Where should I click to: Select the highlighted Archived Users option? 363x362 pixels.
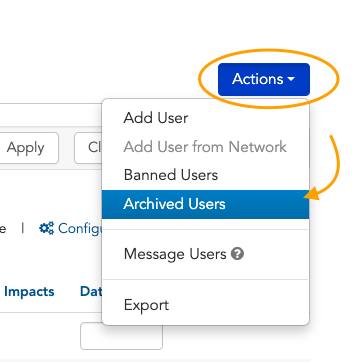pyautogui.click(x=205, y=204)
